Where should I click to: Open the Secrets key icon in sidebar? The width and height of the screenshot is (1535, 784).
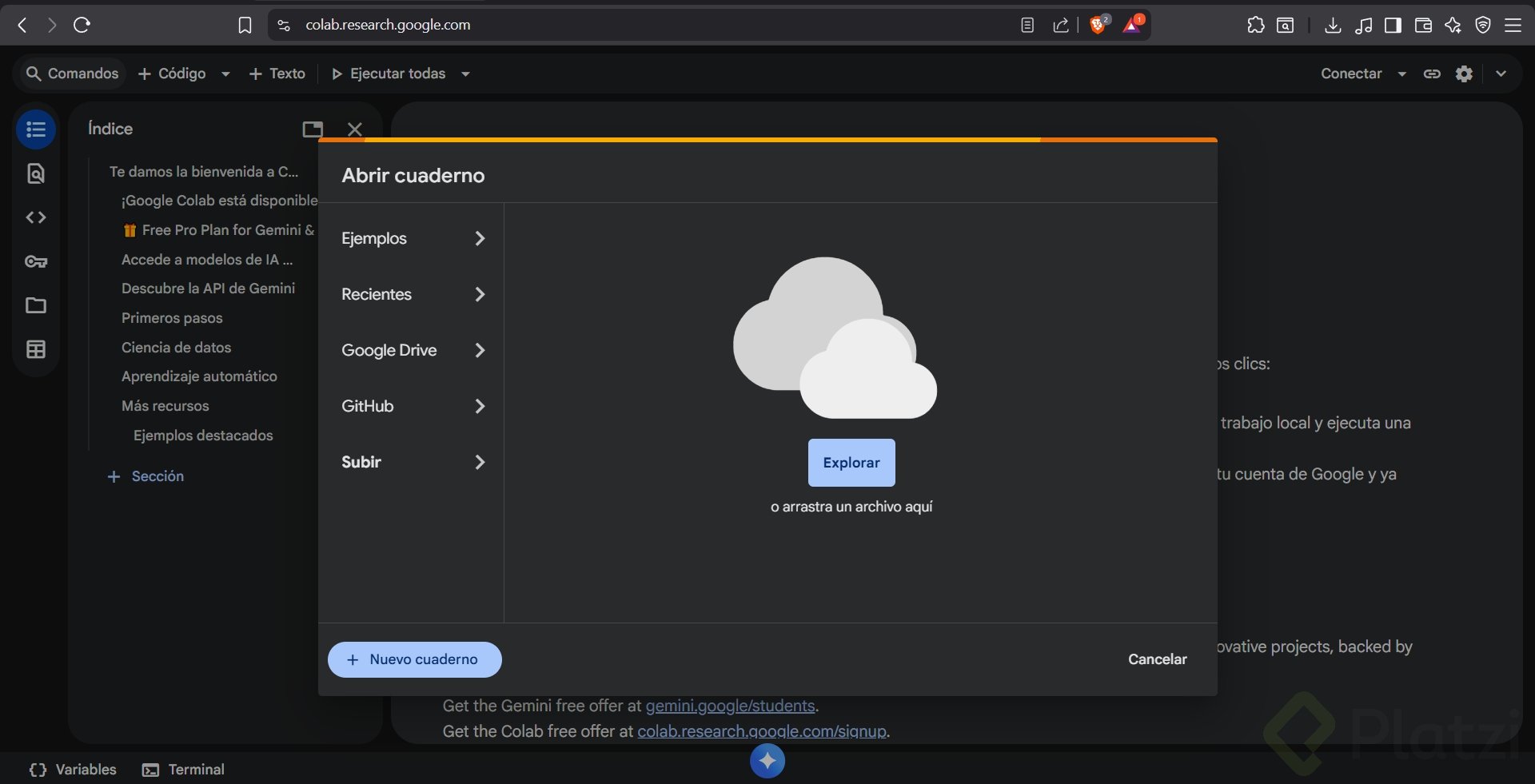point(36,261)
